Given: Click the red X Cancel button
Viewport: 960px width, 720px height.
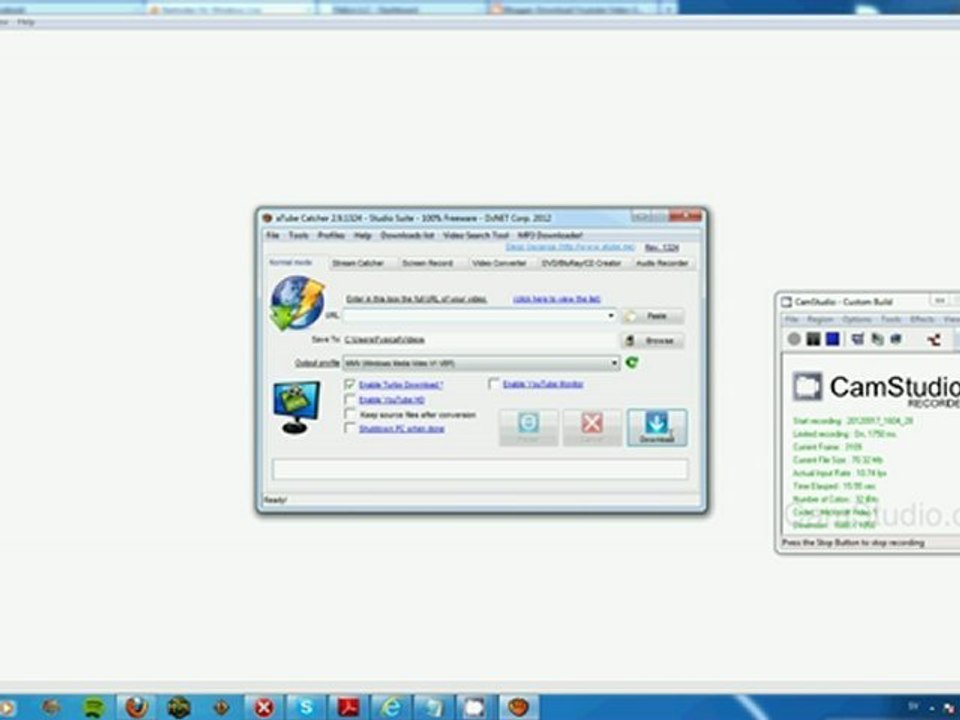Looking at the screenshot, I should (x=592, y=427).
